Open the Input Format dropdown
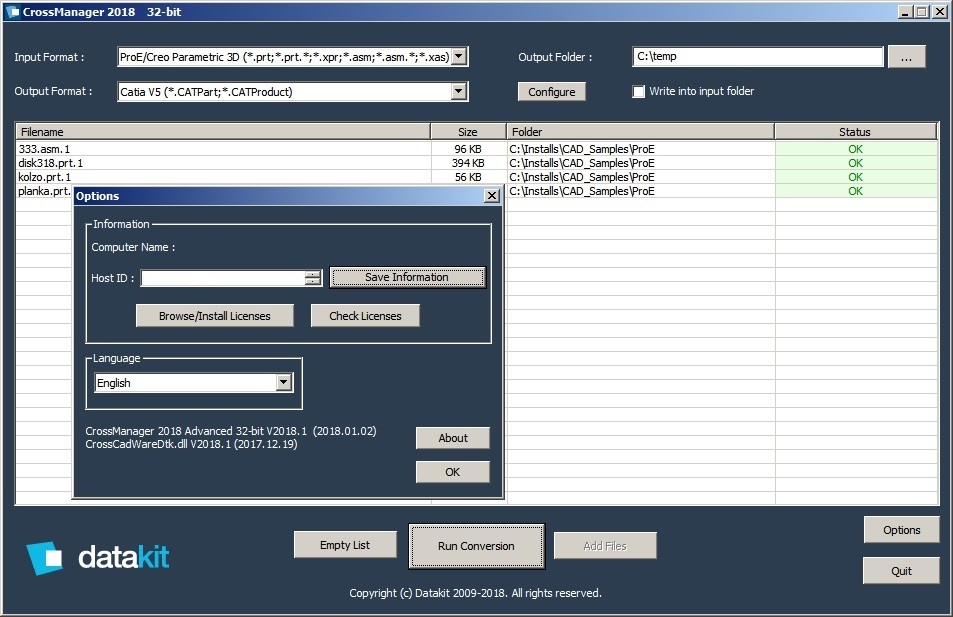The image size is (953, 617). coord(459,57)
